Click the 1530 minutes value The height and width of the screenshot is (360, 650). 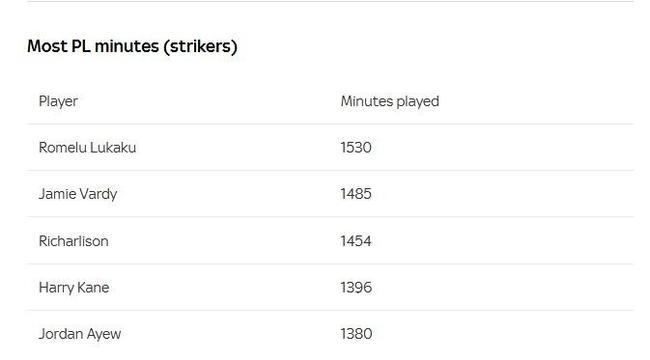[356, 148]
